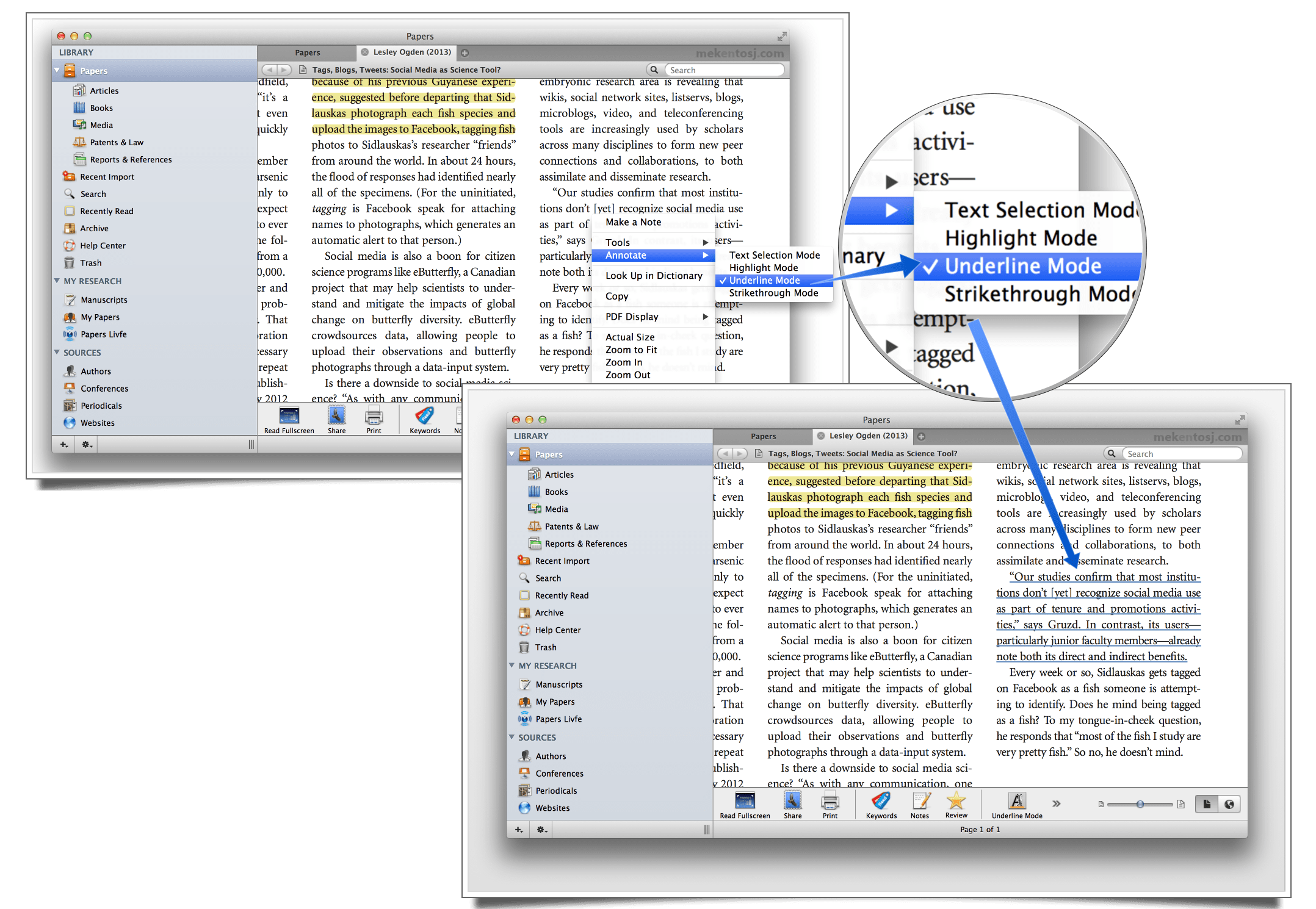Choose Text Selection Mode in submenu
This screenshot has height=909, width=1316.
(x=773, y=255)
